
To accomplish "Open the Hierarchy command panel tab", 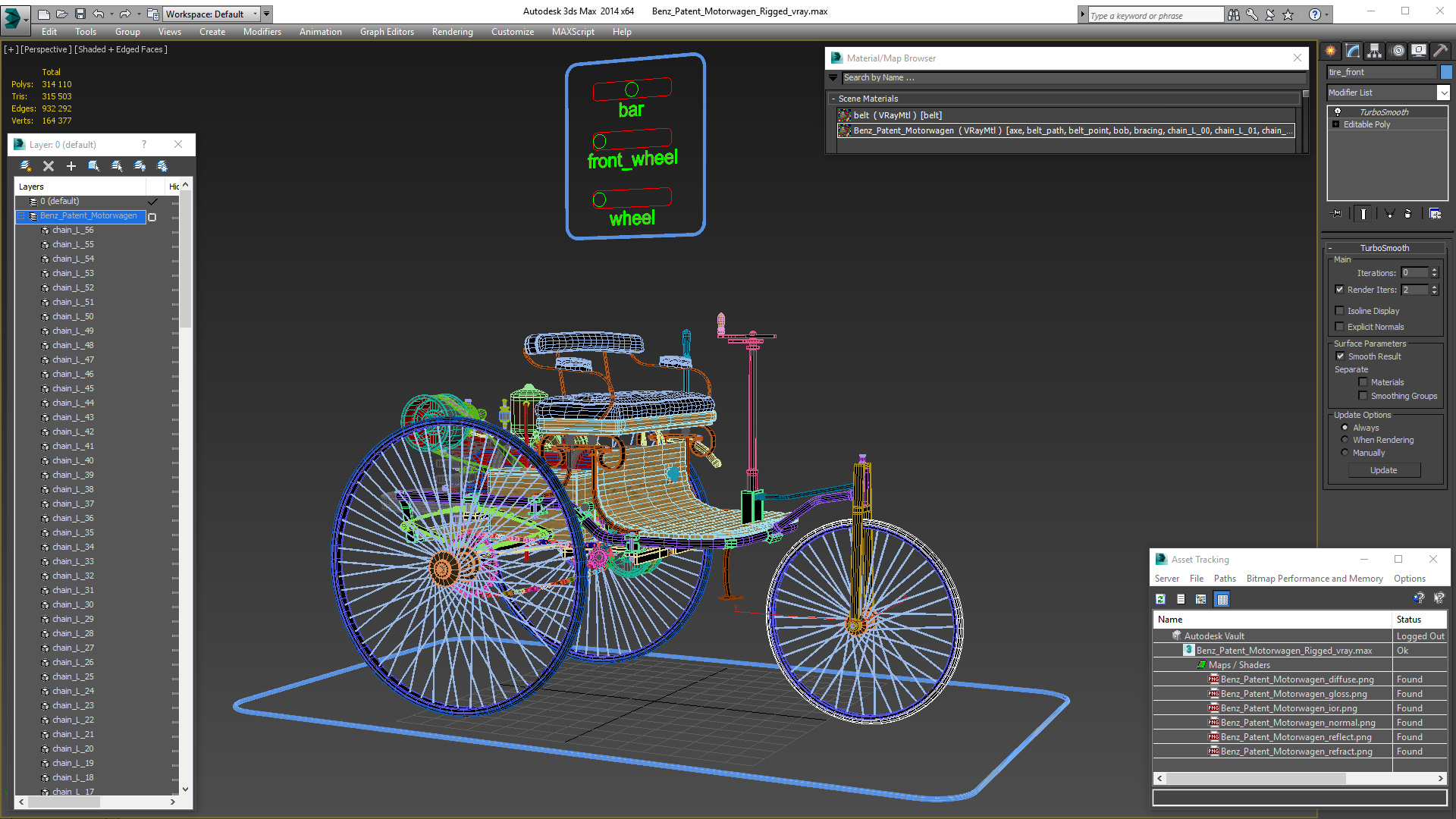I will click(1375, 51).
